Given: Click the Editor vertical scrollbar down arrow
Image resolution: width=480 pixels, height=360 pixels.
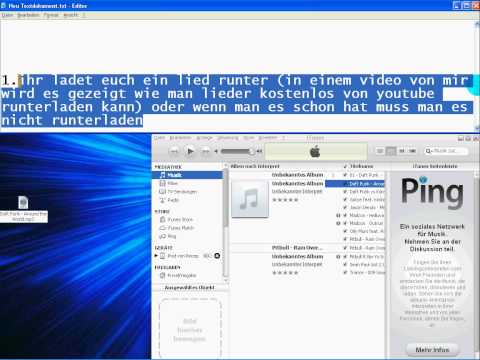Looking at the screenshot, I should (477, 128).
